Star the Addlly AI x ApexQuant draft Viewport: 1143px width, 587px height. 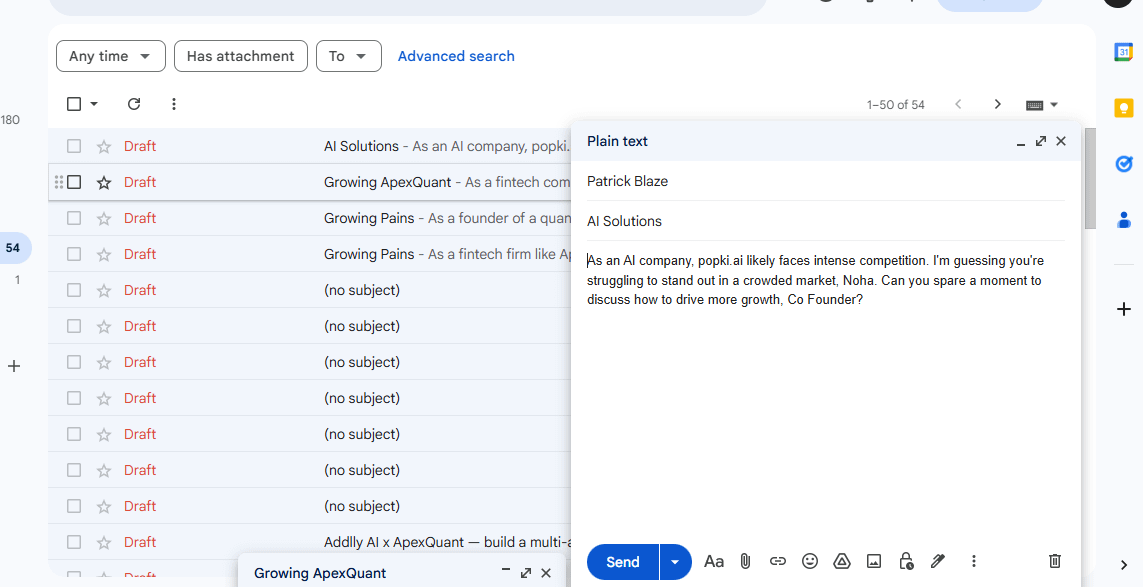pyautogui.click(x=104, y=543)
